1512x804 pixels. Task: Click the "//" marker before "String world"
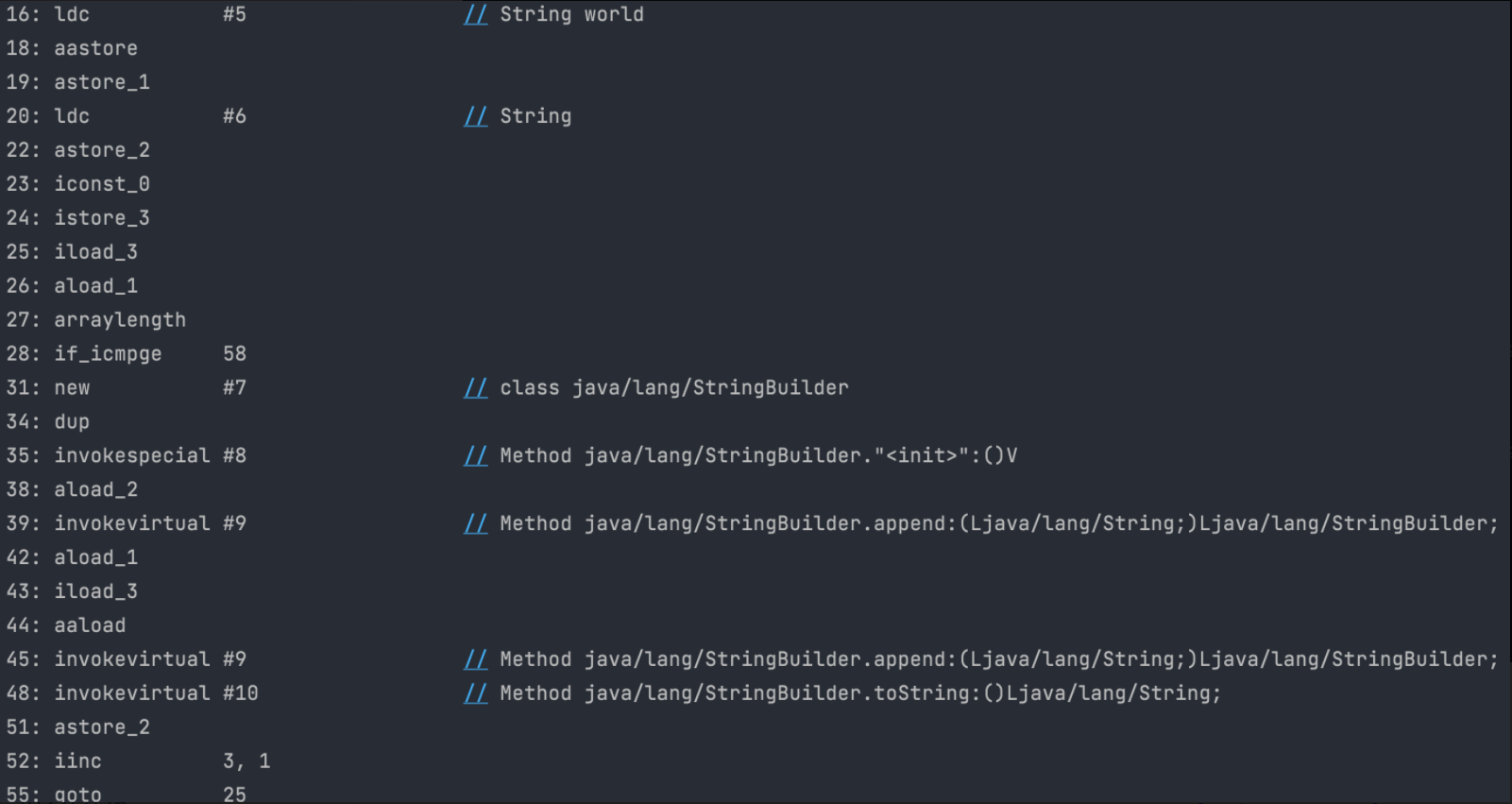pyautogui.click(x=475, y=15)
